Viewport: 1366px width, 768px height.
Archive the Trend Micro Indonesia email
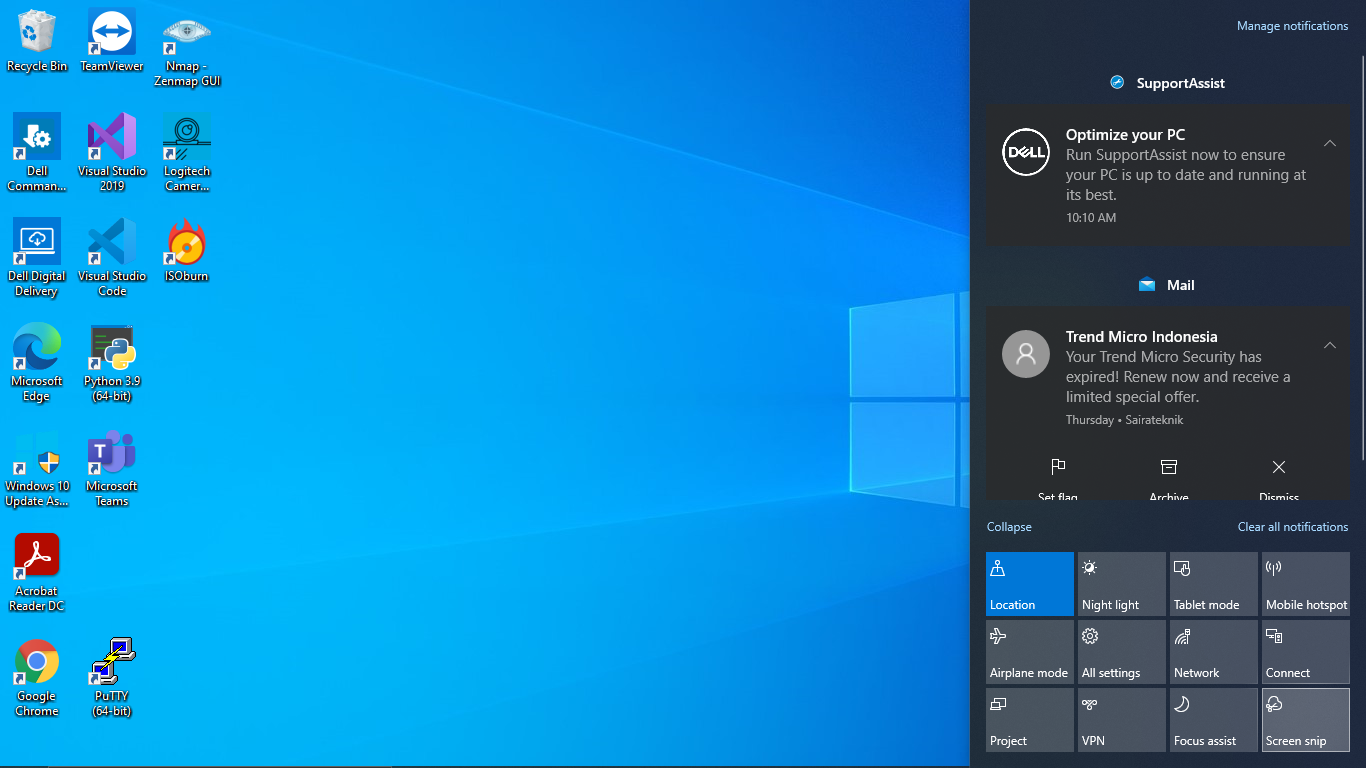pos(1168,480)
